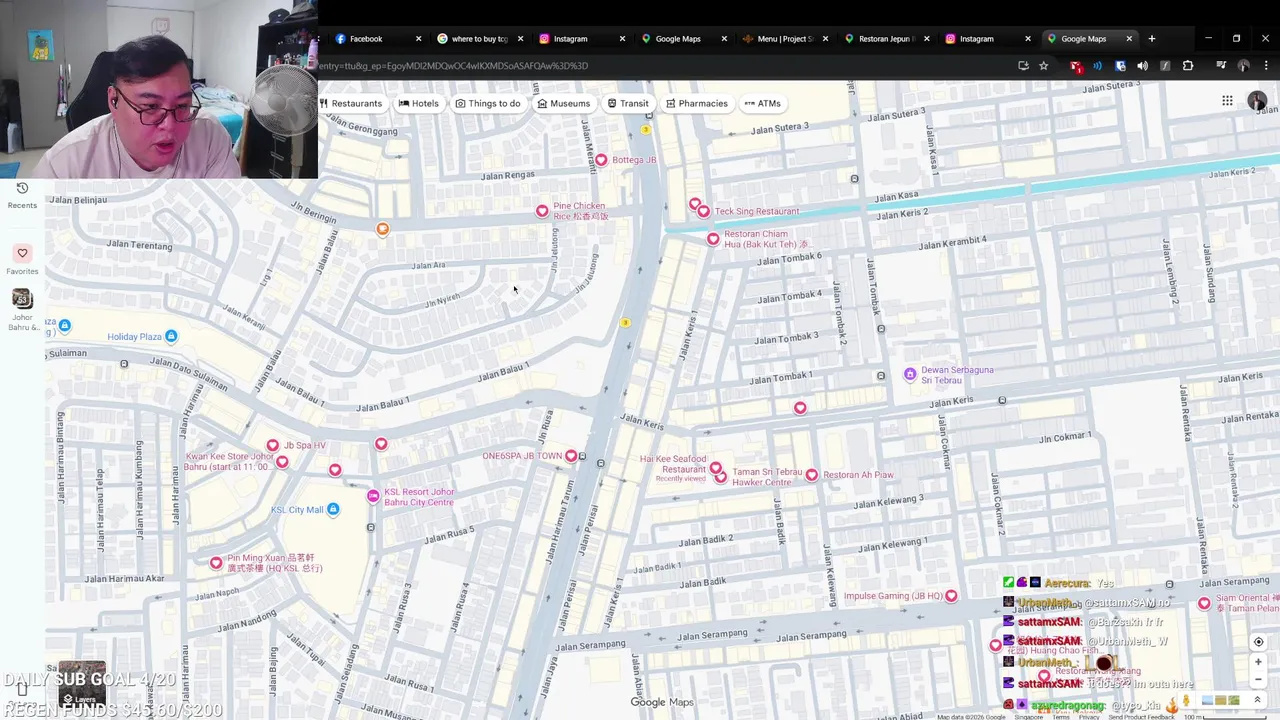Viewport: 1280px width, 720px height.
Task: Click the Kwan Kee Store Johor Bahru pin
Action: [x=282, y=461]
